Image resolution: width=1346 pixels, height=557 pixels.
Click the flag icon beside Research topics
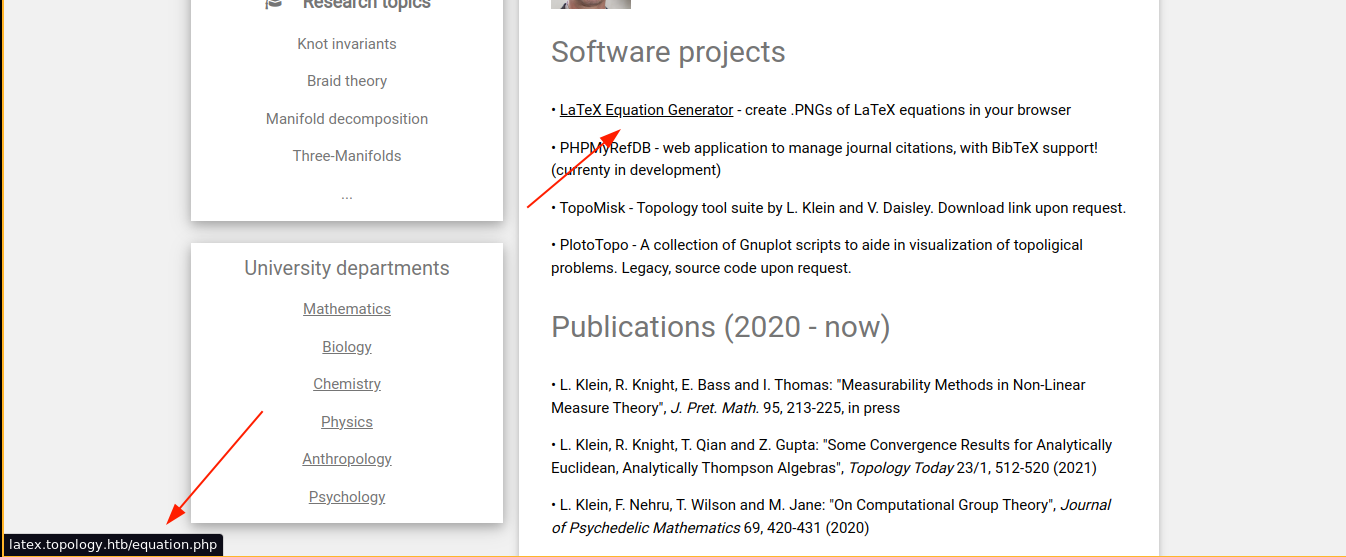pos(274,4)
